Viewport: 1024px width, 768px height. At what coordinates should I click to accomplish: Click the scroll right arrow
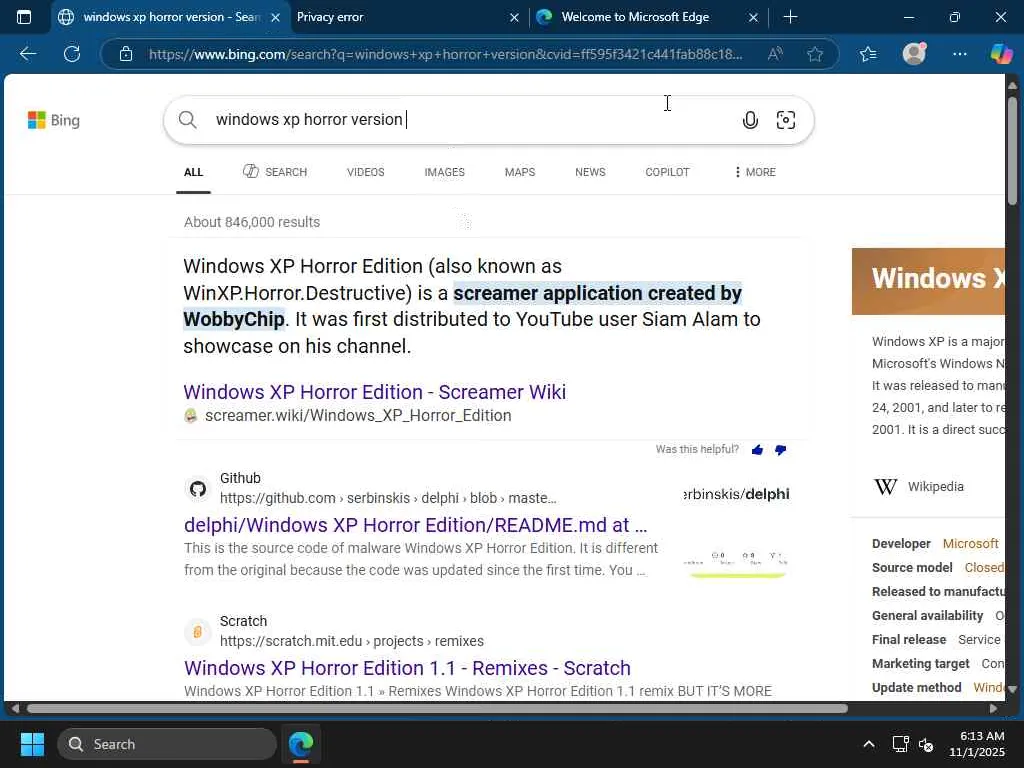tap(993, 709)
